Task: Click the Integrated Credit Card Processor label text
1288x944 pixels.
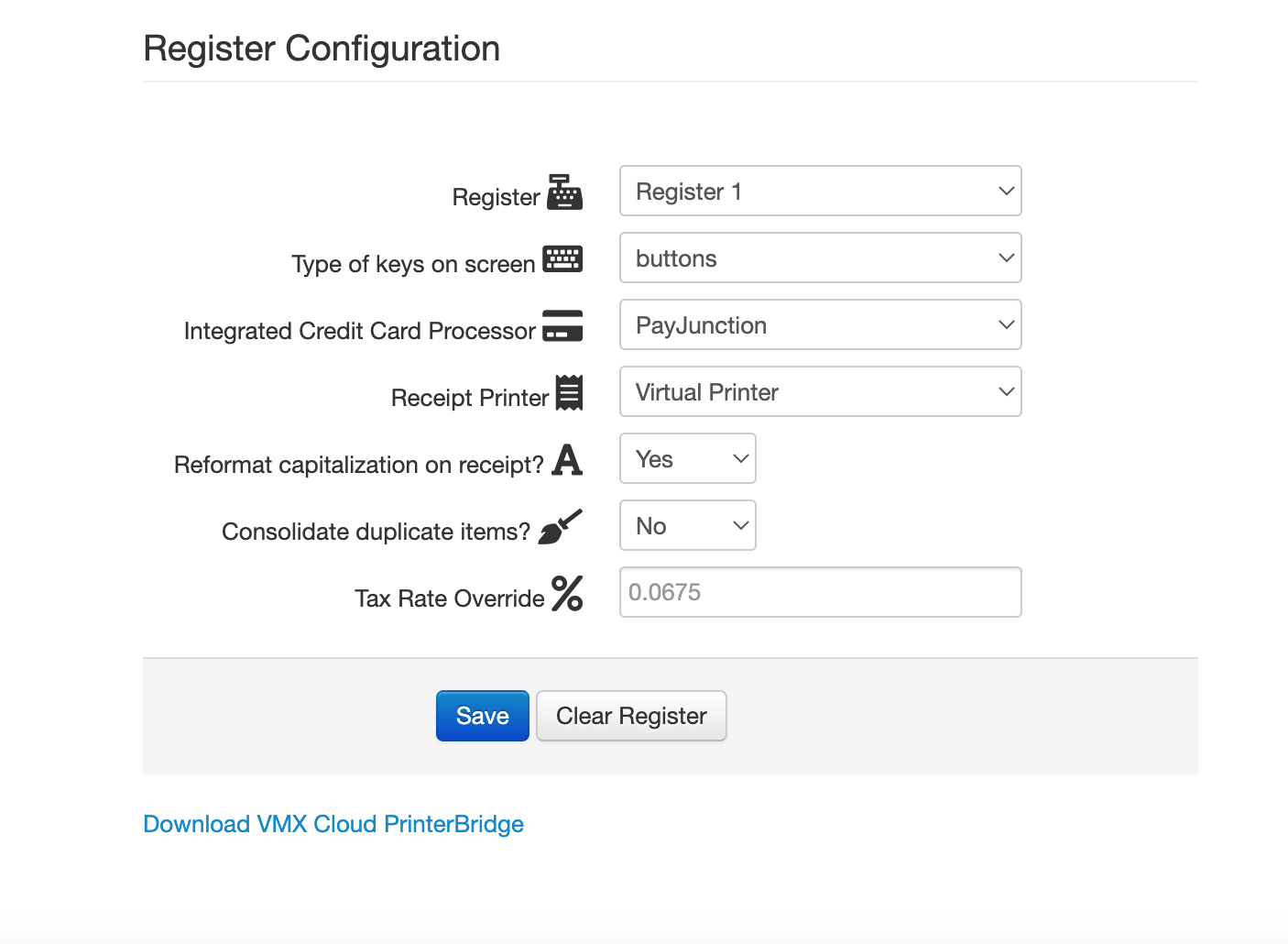Action: tap(359, 331)
